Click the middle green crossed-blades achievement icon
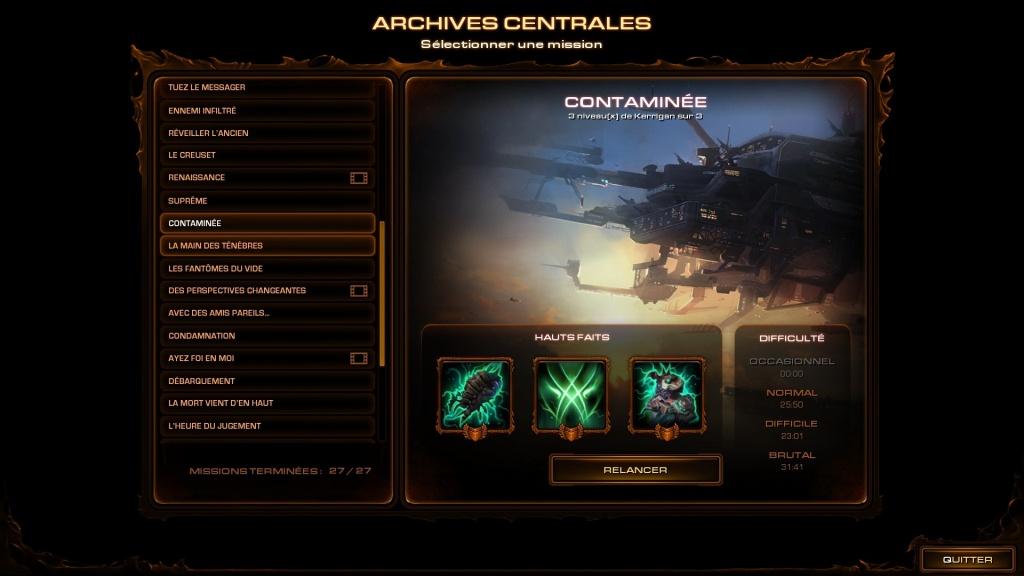 tap(571, 396)
